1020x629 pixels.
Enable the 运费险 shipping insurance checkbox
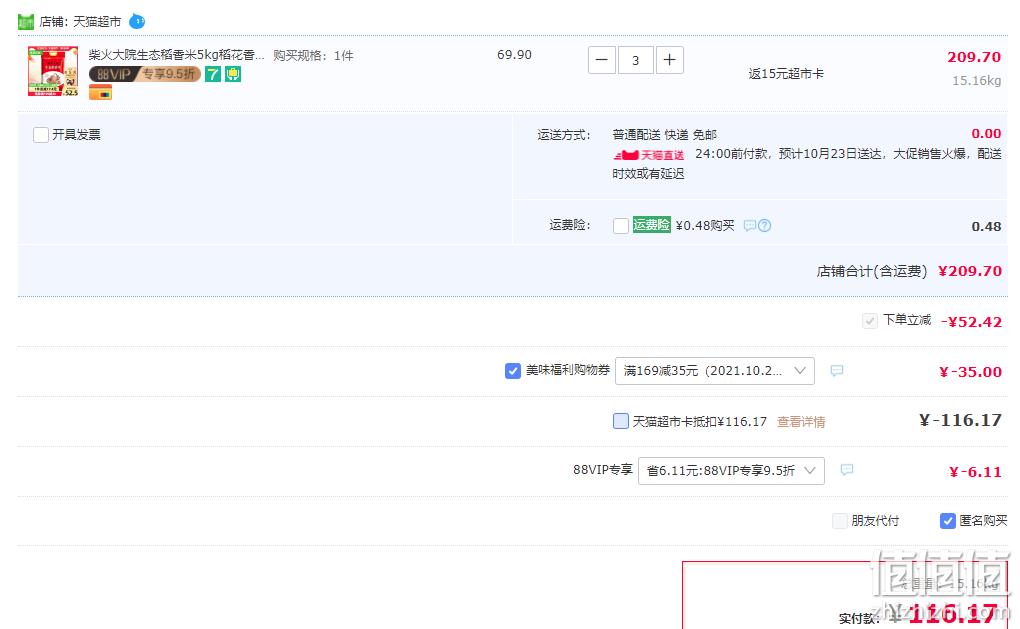coord(621,226)
